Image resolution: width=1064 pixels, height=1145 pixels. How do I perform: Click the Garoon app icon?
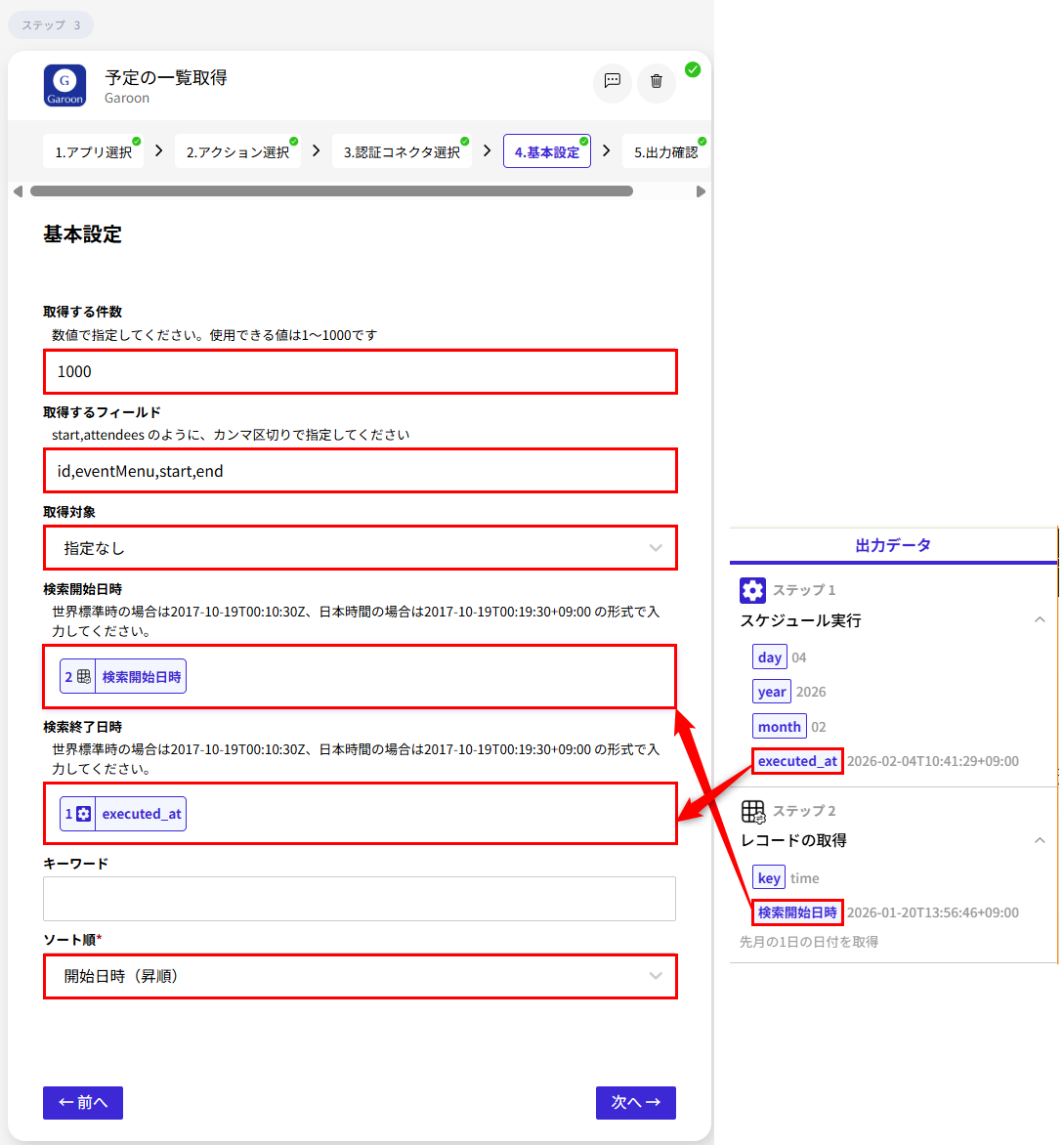(x=64, y=85)
